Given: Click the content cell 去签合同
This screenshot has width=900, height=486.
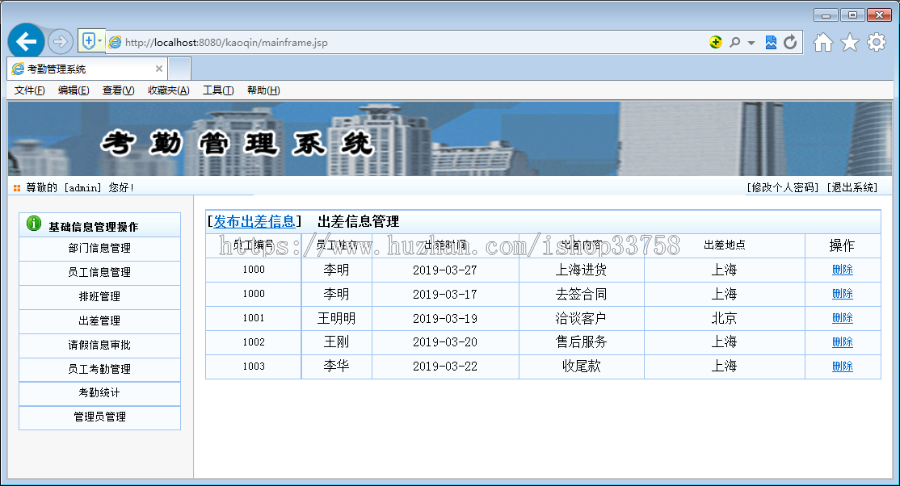Looking at the screenshot, I should 581,294.
